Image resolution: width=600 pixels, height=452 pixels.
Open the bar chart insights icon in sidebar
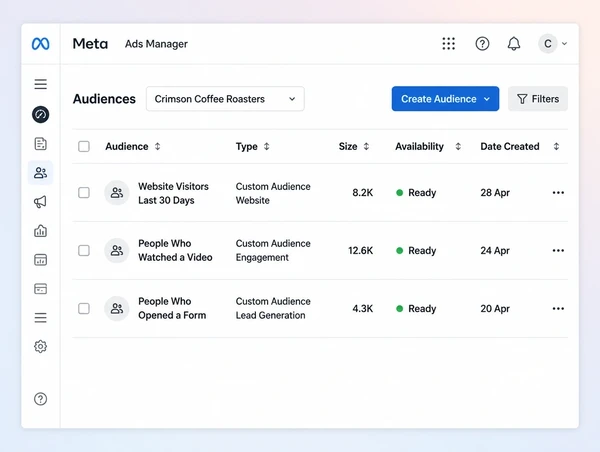(41, 231)
